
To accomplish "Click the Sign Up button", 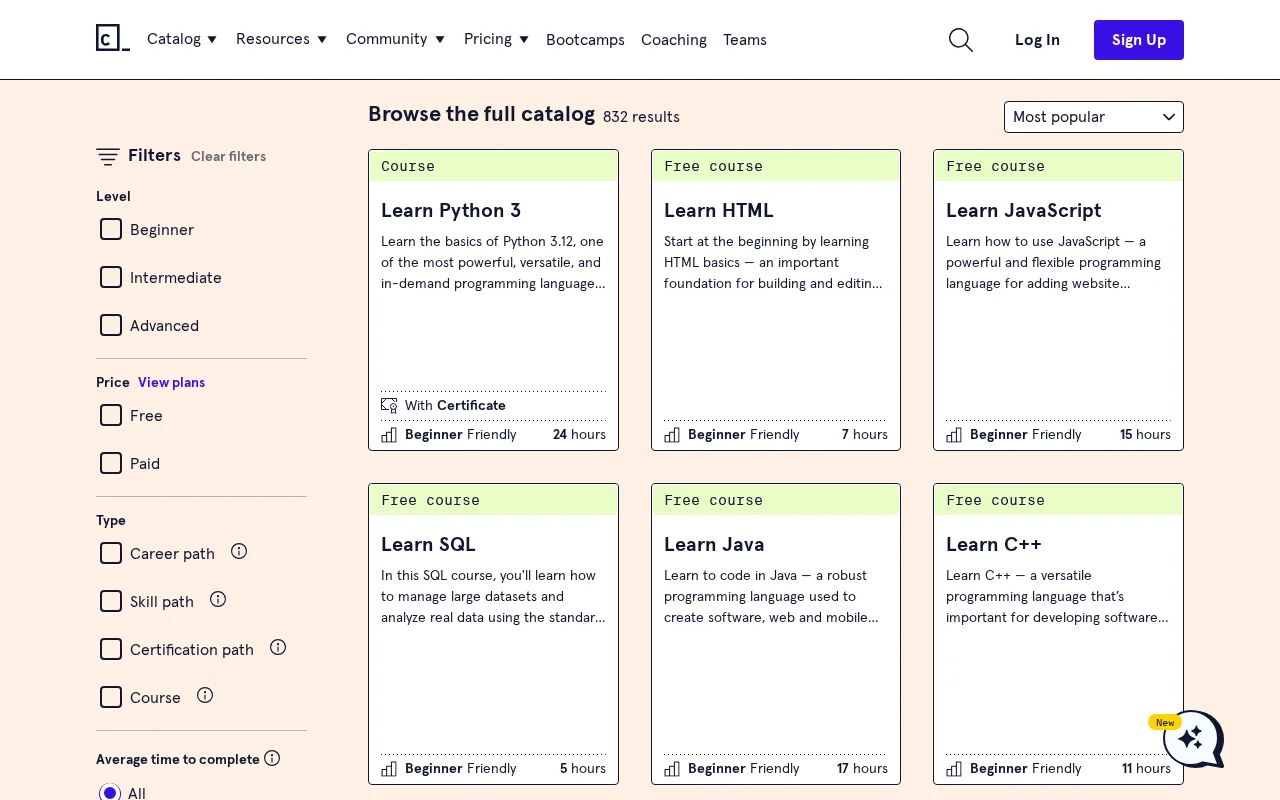I will (1139, 40).
